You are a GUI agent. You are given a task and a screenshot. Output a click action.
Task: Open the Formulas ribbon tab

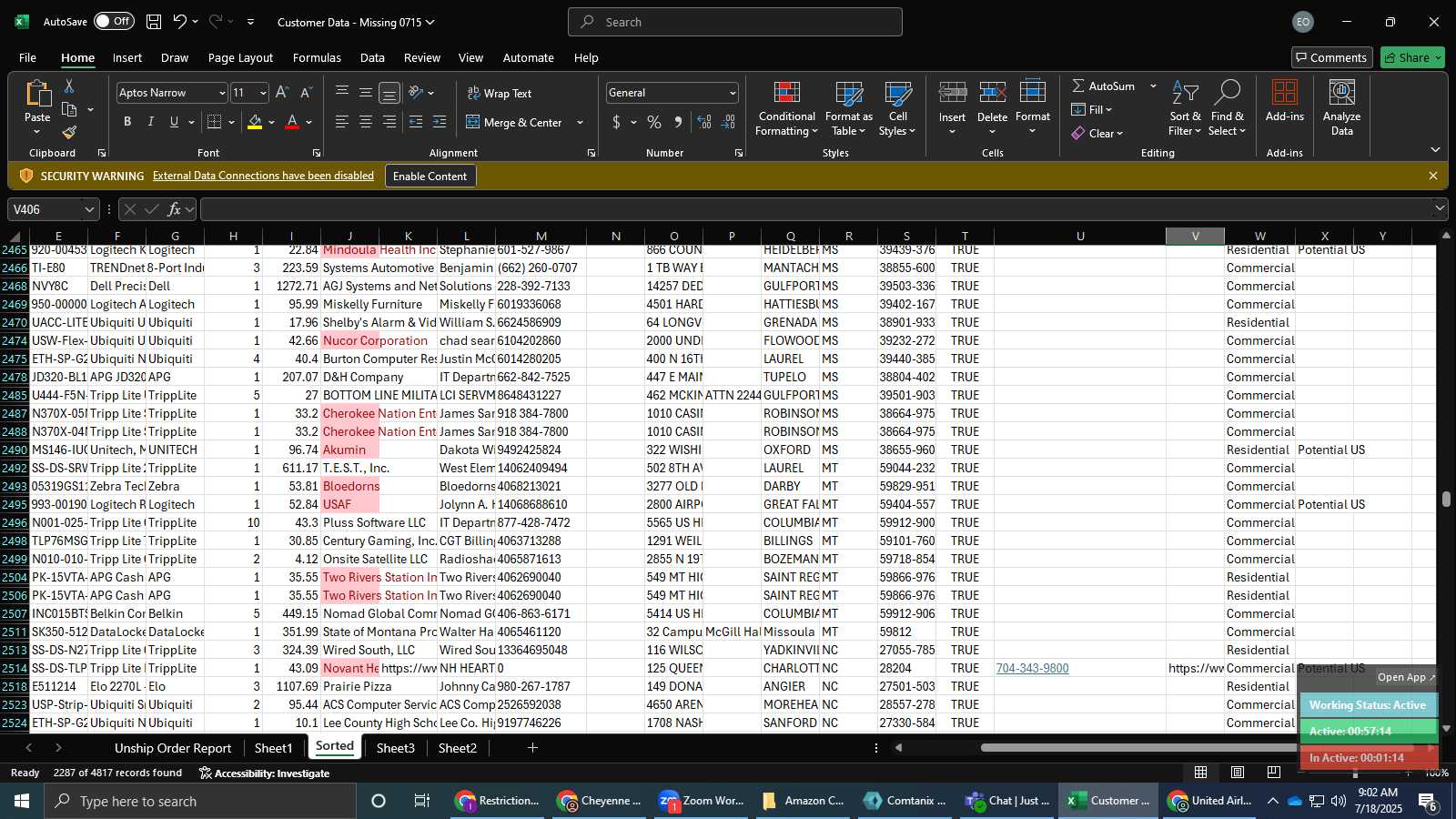[317, 57]
